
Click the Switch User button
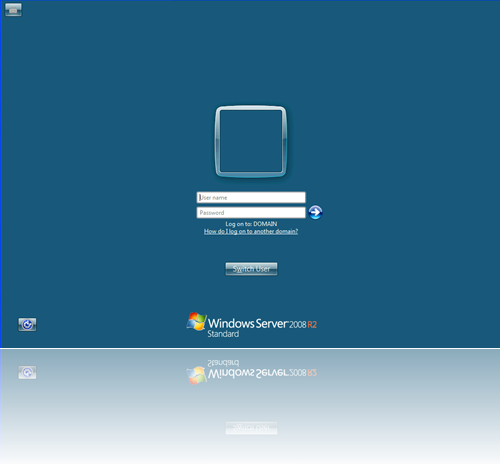(x=251, y=269)
